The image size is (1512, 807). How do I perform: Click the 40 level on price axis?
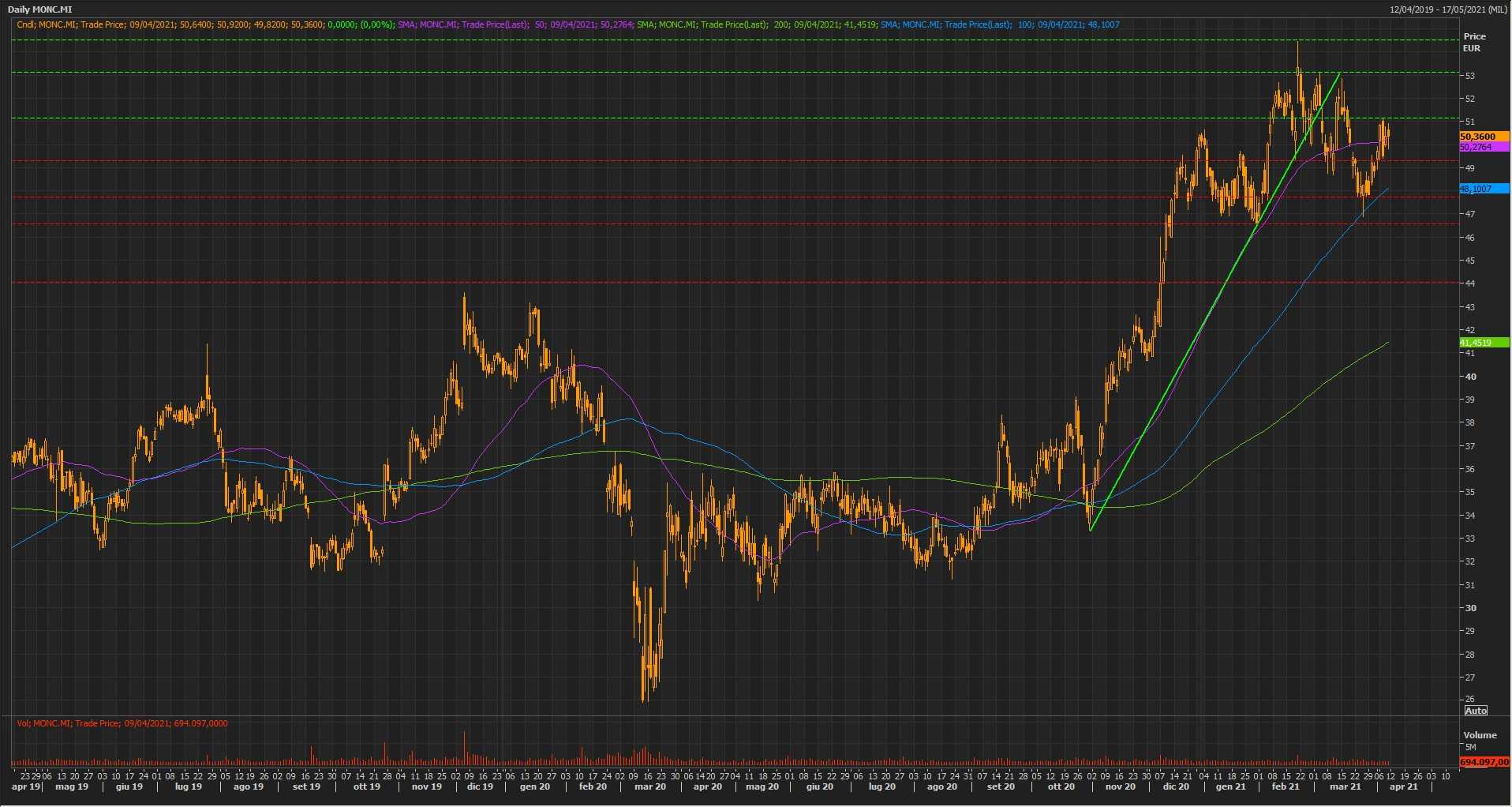click(x=1470, y=377)
